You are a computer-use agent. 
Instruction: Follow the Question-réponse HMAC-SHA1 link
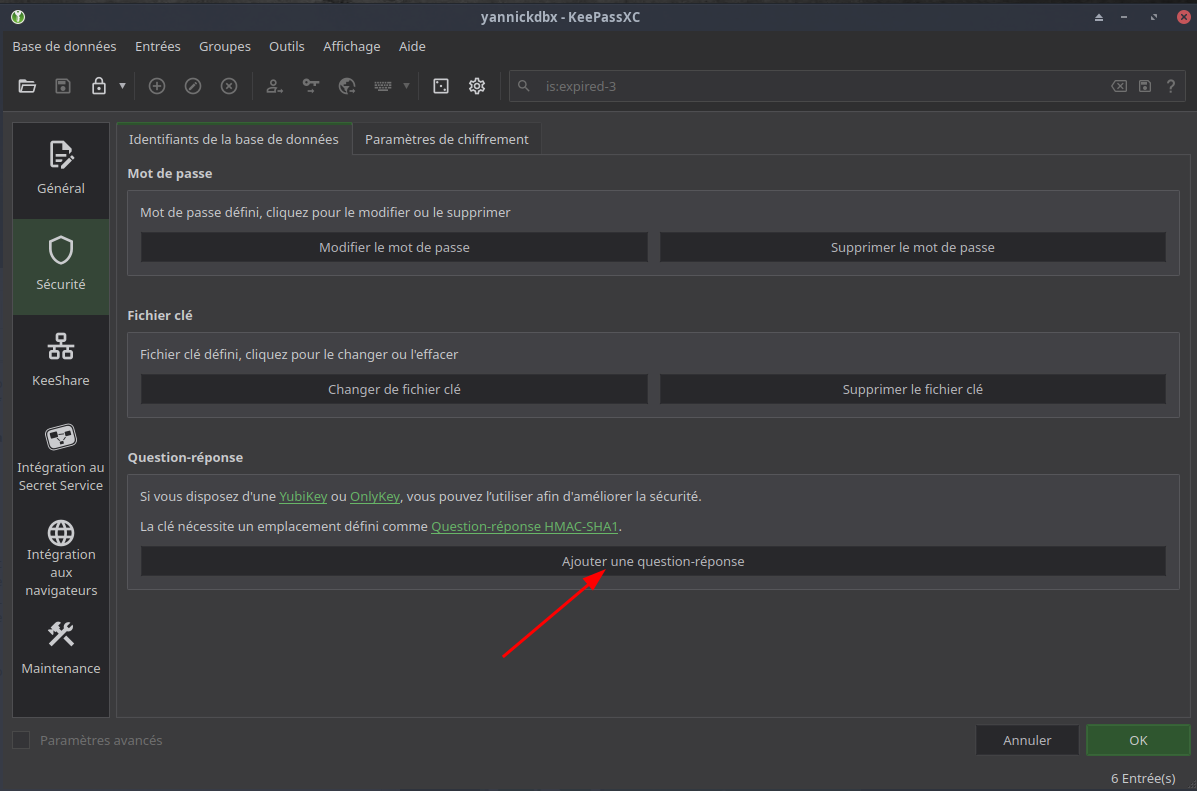pyautogui.click(x=525, y=526)
